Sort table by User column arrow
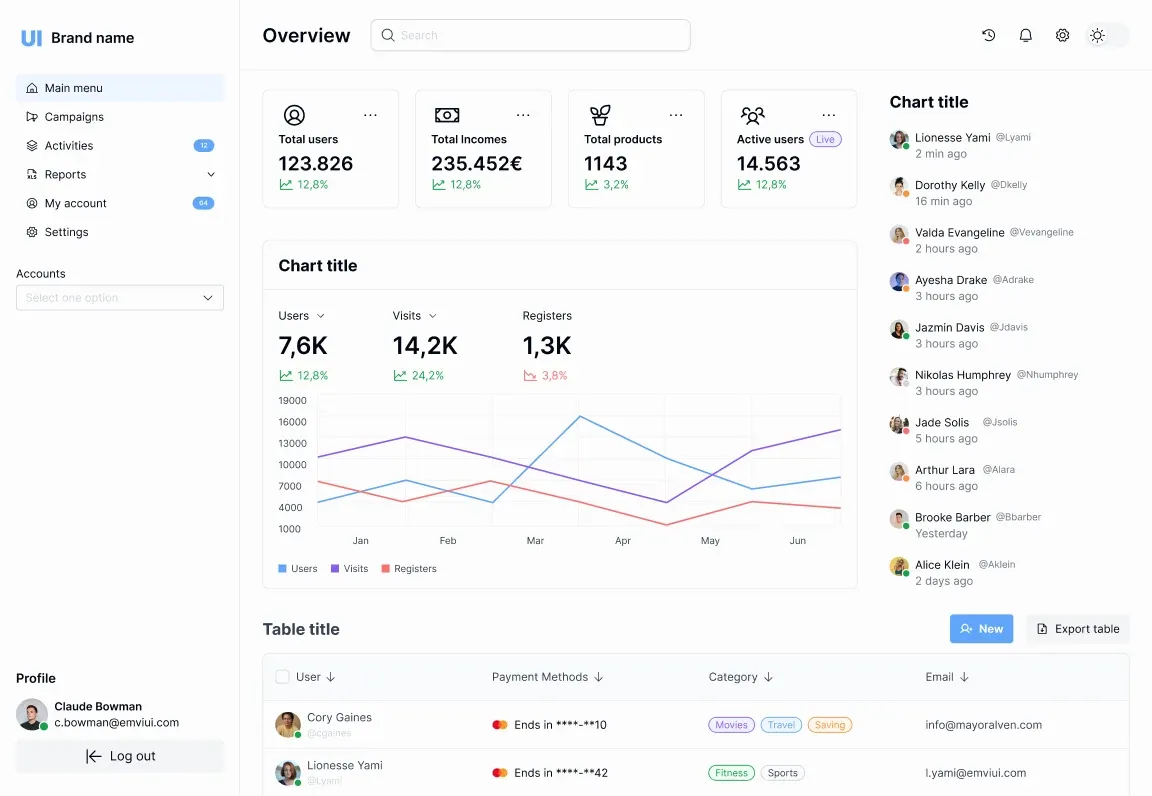Viewport: 1152px width, 796px height. click(x=331, y=677)
